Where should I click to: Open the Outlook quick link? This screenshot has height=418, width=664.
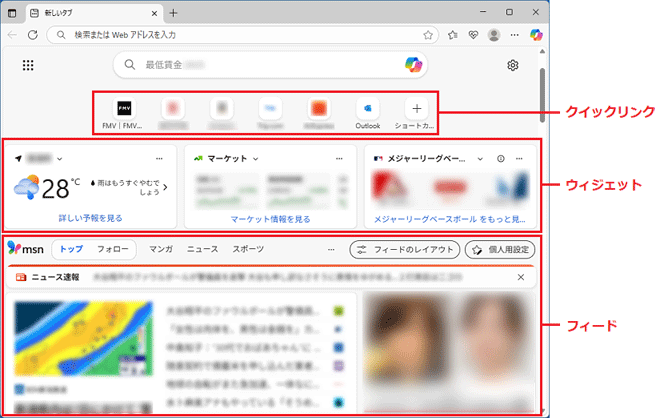coord(368,113)
